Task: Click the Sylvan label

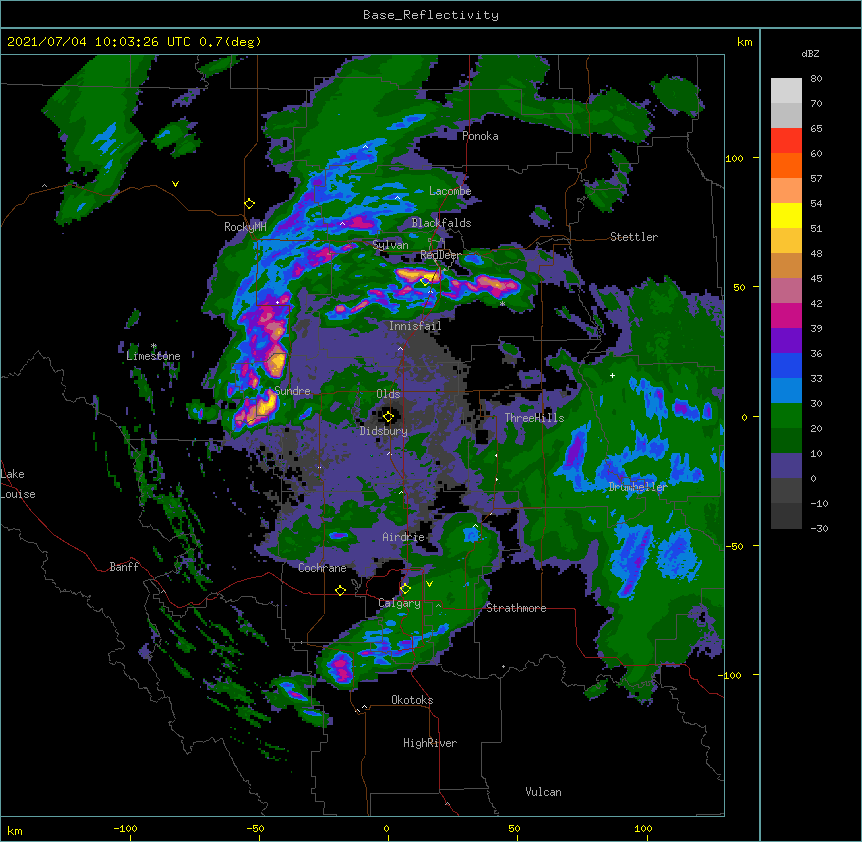Action: tap(390, 245)
